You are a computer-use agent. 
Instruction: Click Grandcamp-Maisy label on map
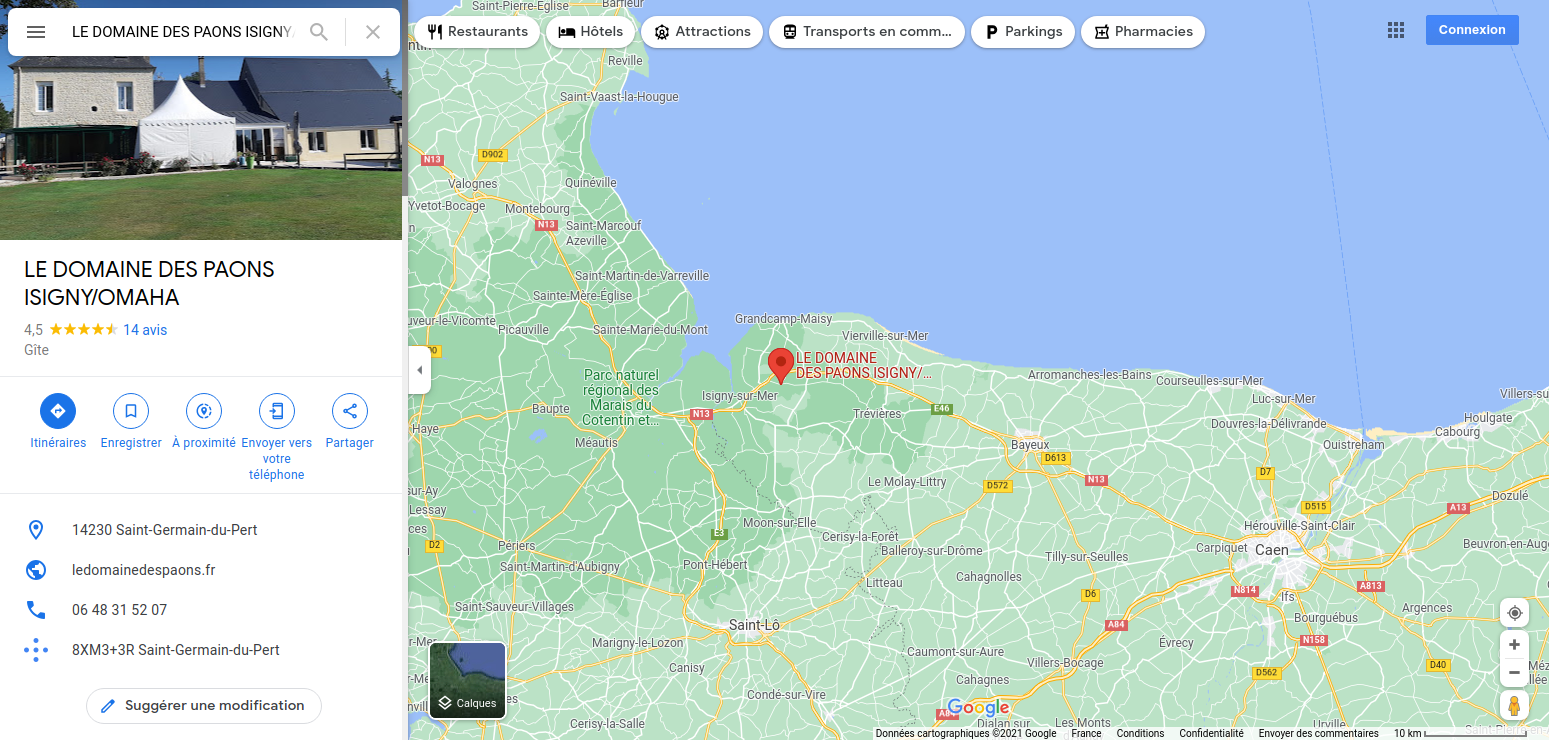point(783,319)
